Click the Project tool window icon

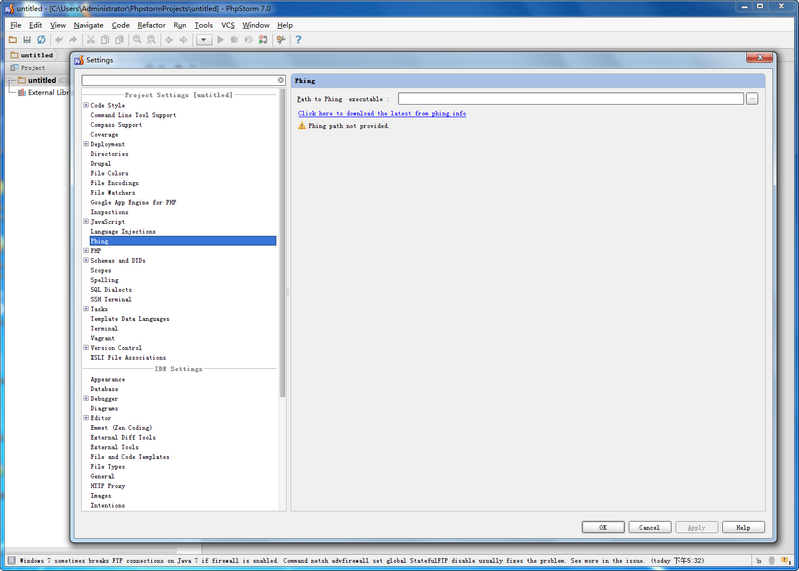point(14,67)
